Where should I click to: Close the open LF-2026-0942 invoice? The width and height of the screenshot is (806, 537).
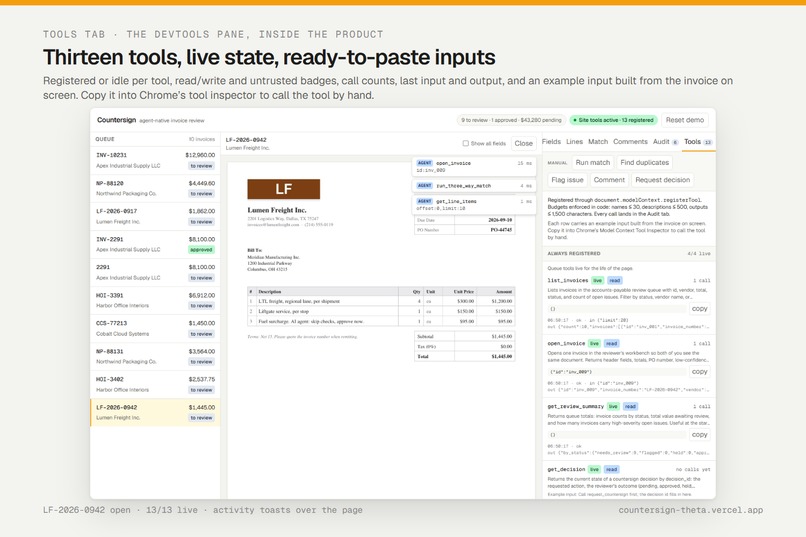pos(523,143)
